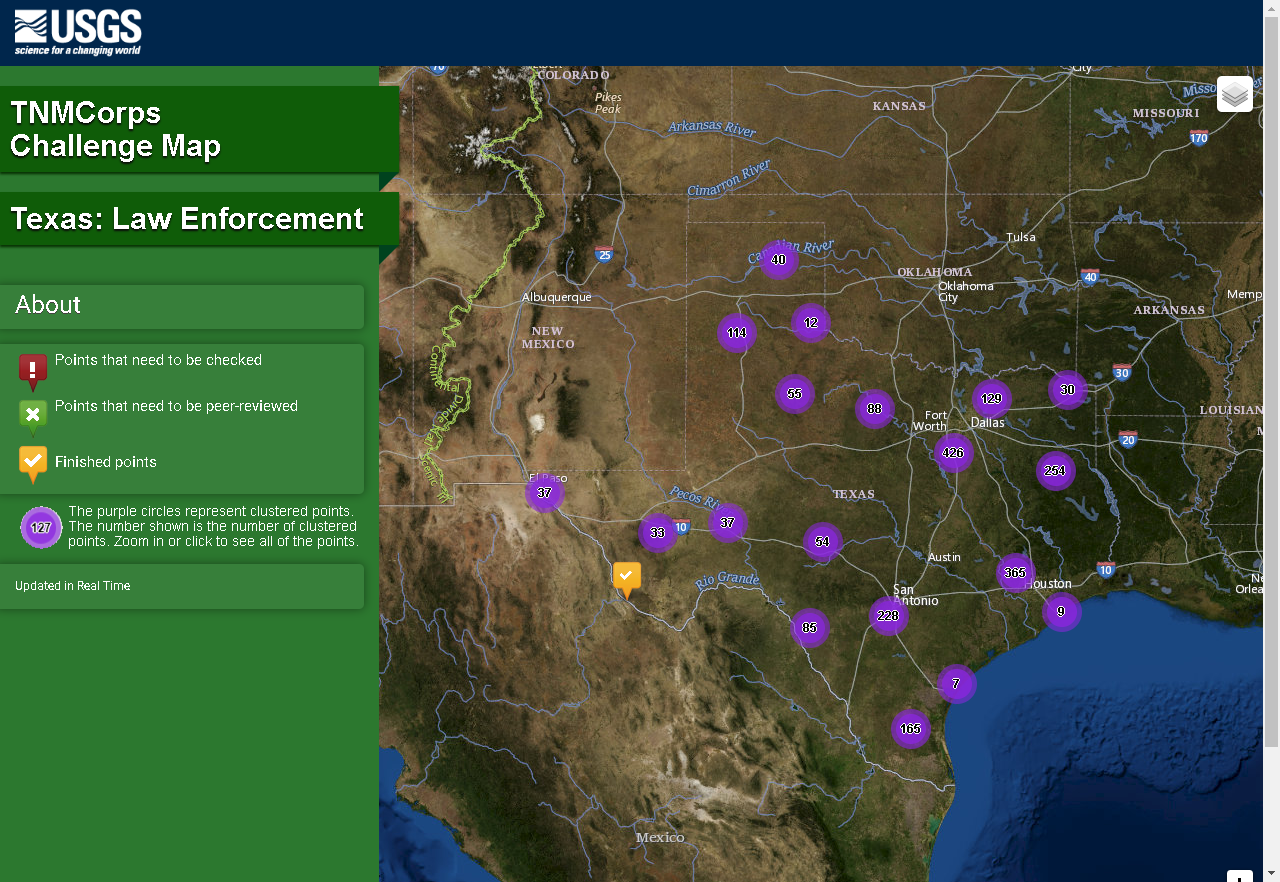
Task: Expand the About panel header
Action: click(x=182, y=306)
